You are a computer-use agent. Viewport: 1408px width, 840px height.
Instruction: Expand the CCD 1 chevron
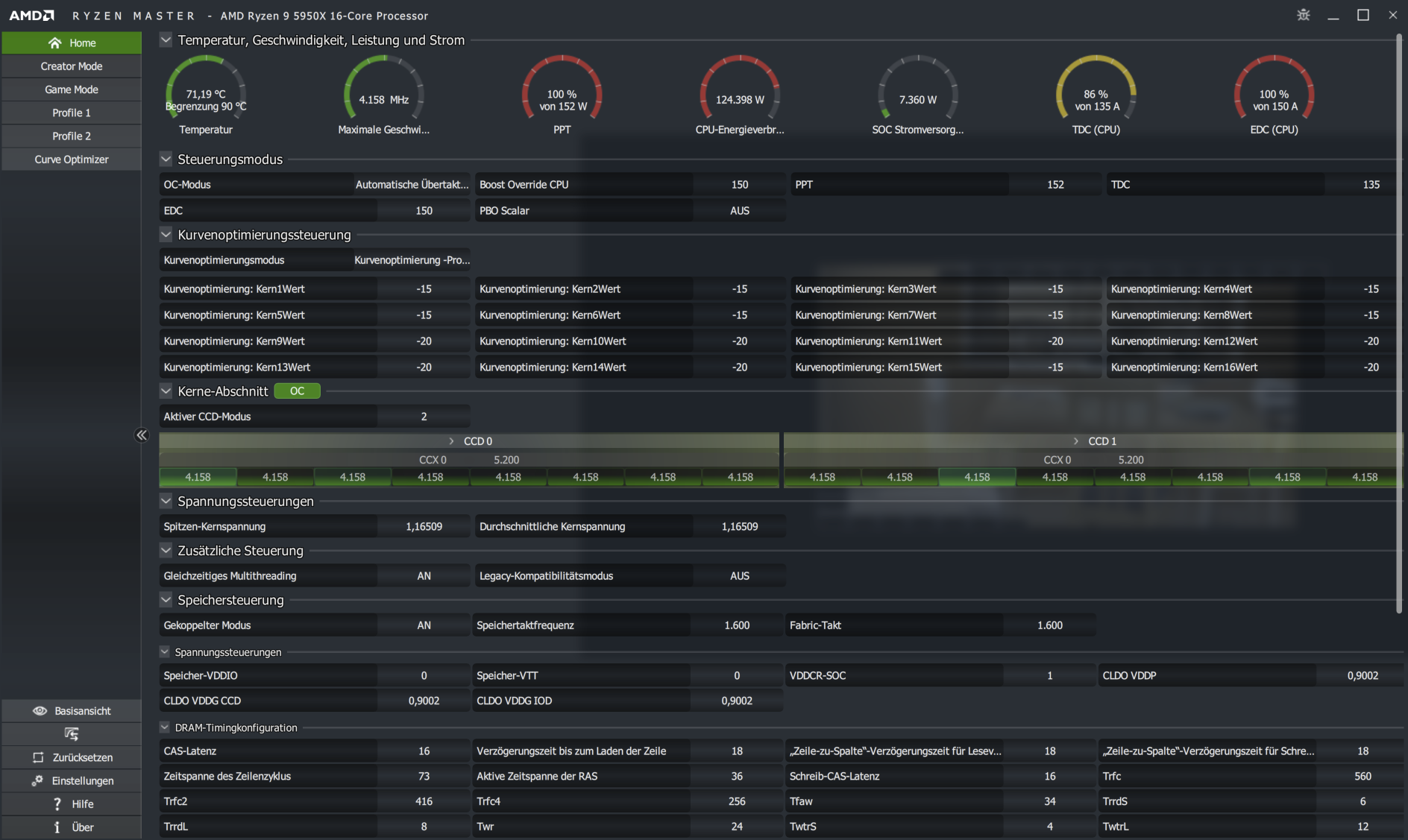coord(1075,441)
